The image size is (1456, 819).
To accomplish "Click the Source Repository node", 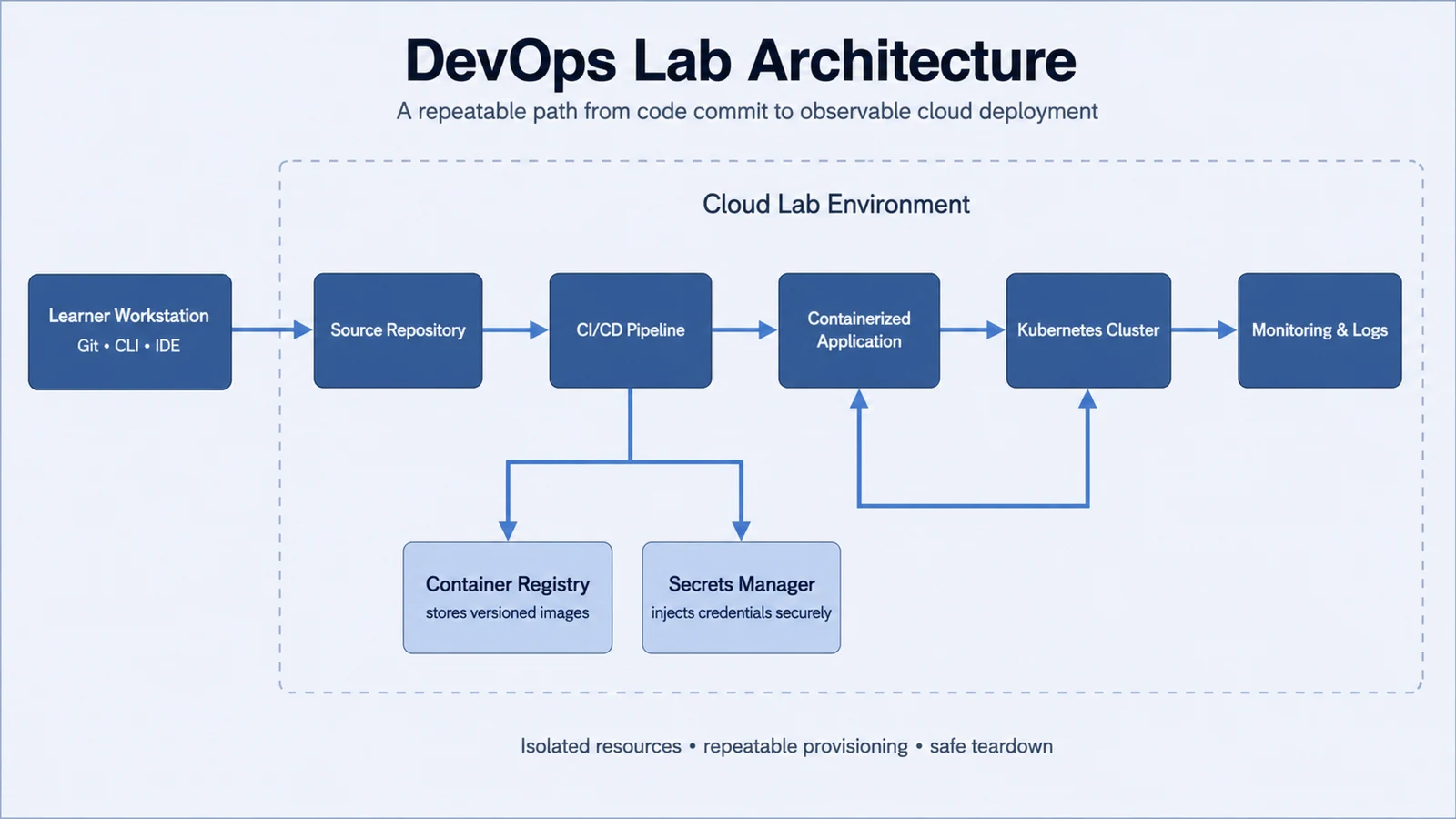I will point(398,330).
